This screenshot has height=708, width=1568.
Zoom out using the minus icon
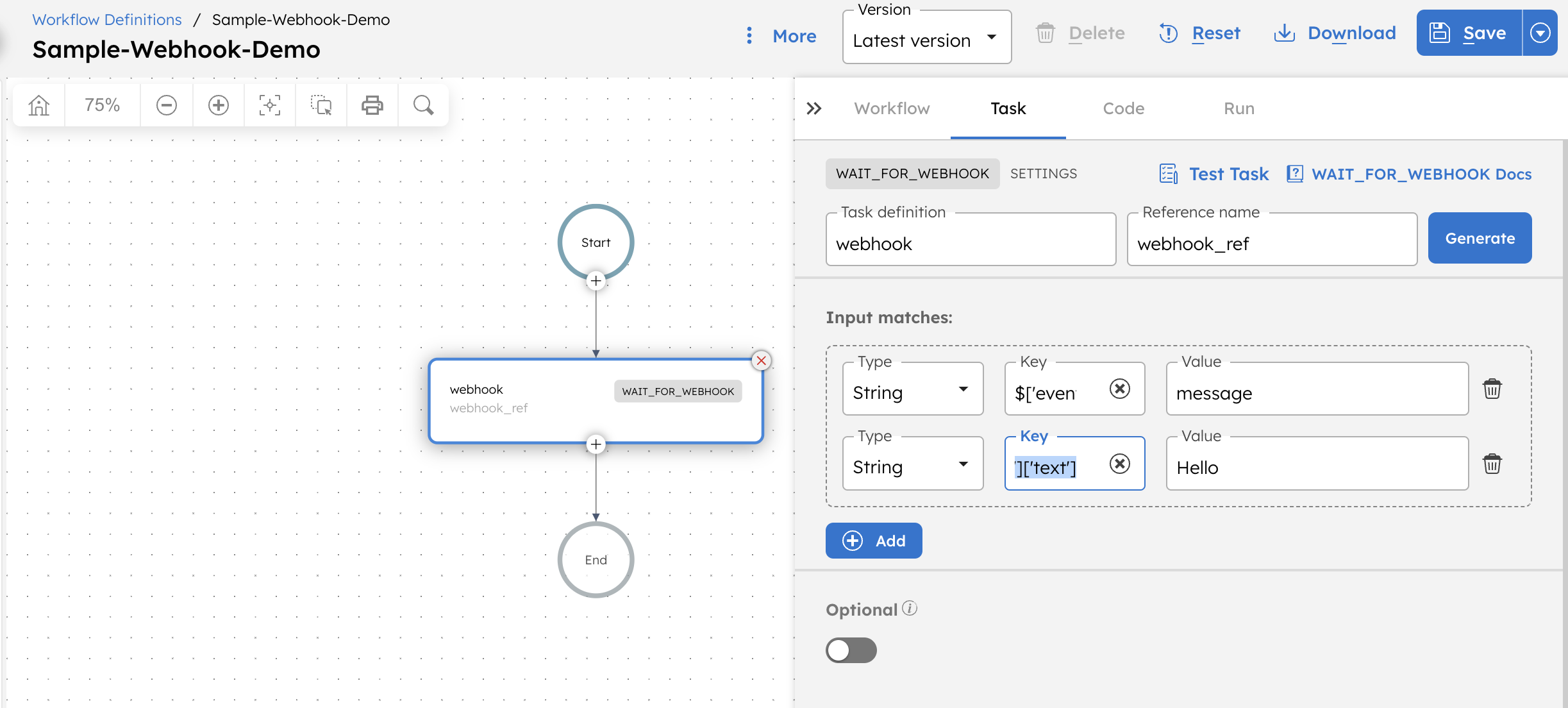[x=166, y=105]
